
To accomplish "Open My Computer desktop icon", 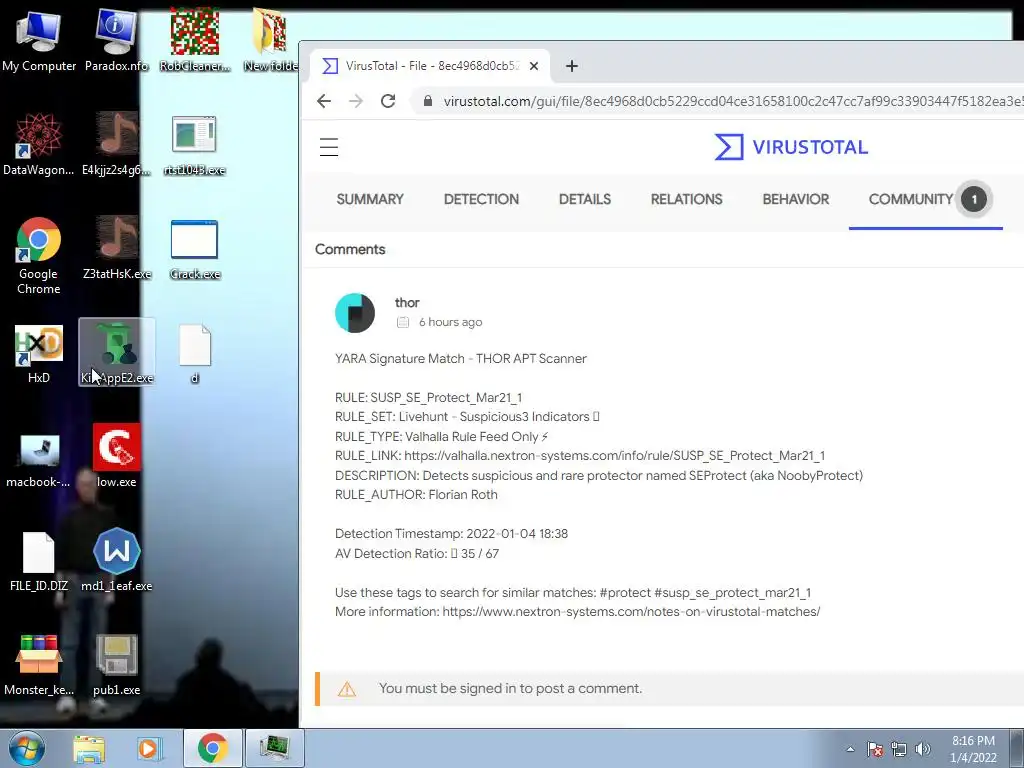I will click(39, 39).
